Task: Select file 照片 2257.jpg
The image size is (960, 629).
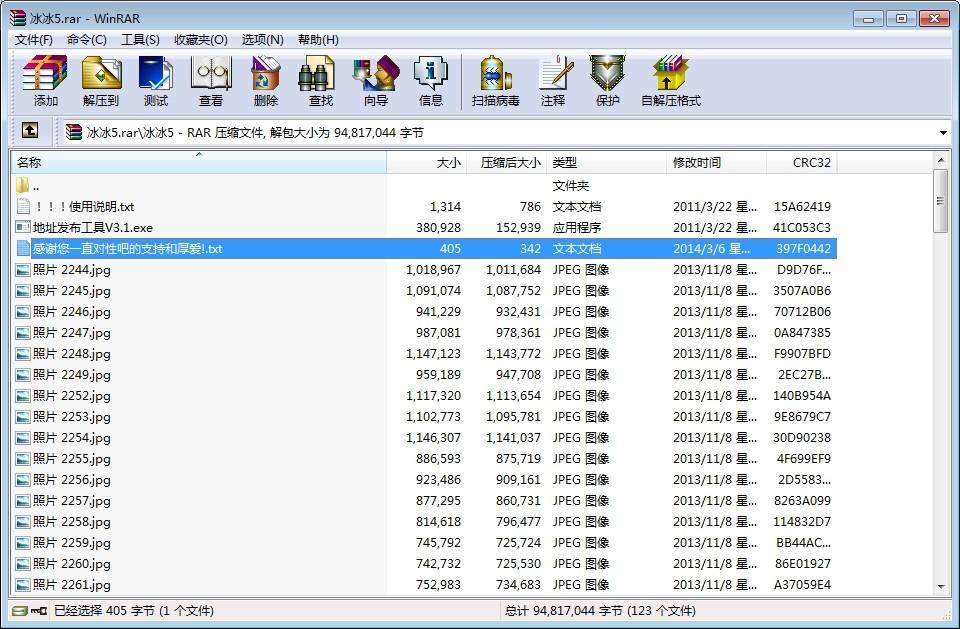Action: tap(424, 501)
